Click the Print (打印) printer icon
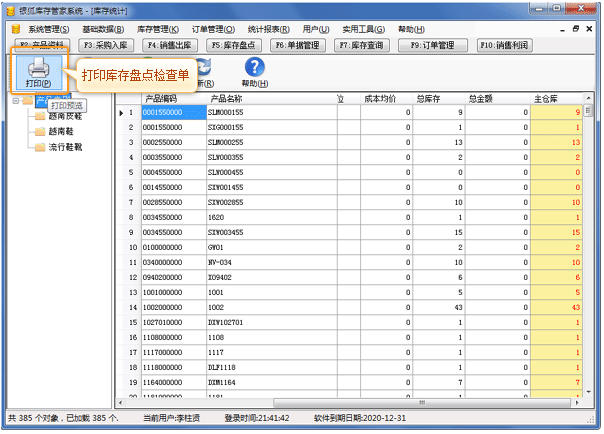Image resolution: width=604 pixels, height=434 pixels. 38,70
